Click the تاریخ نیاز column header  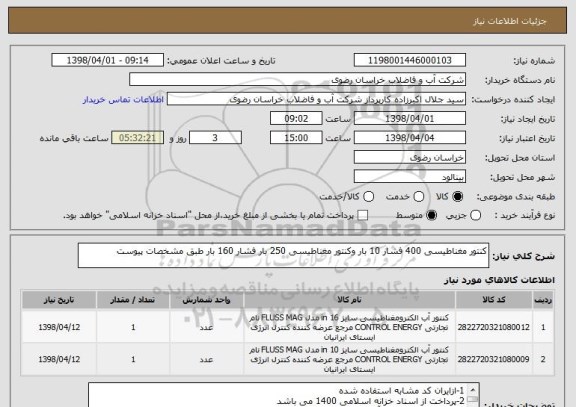59,300
